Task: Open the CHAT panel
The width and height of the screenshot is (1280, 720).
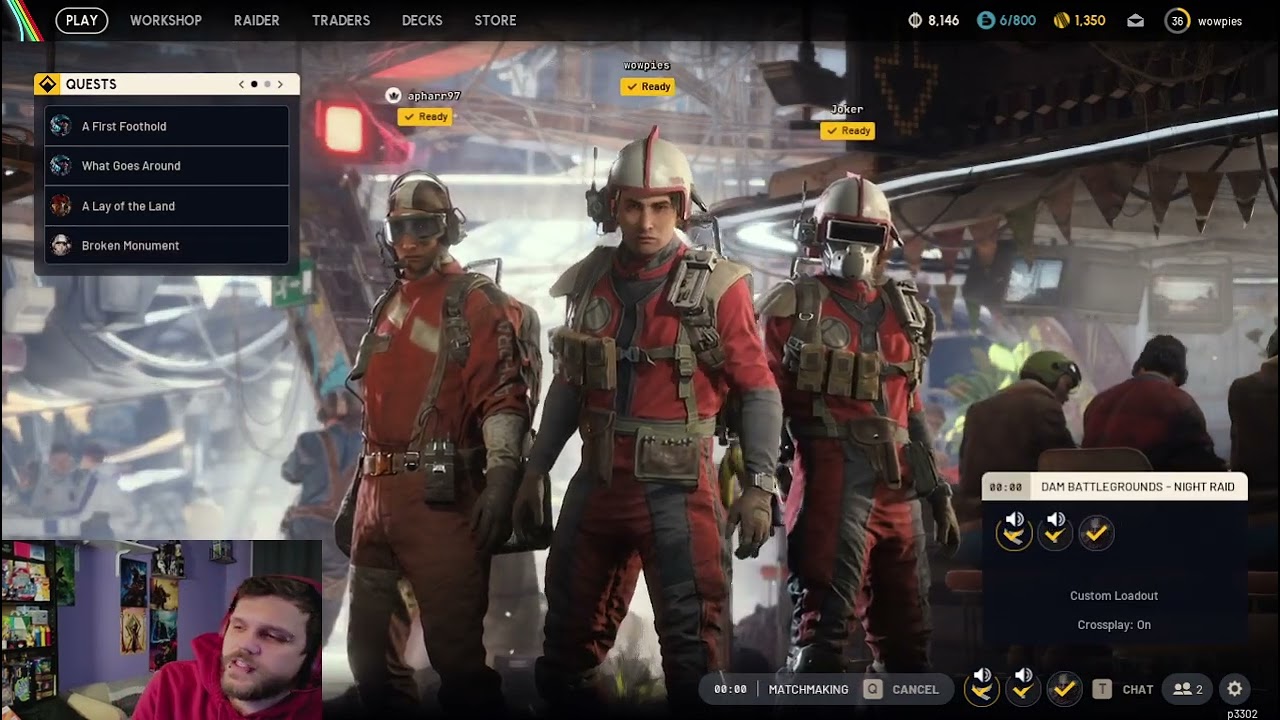Action: point(1138,690)
